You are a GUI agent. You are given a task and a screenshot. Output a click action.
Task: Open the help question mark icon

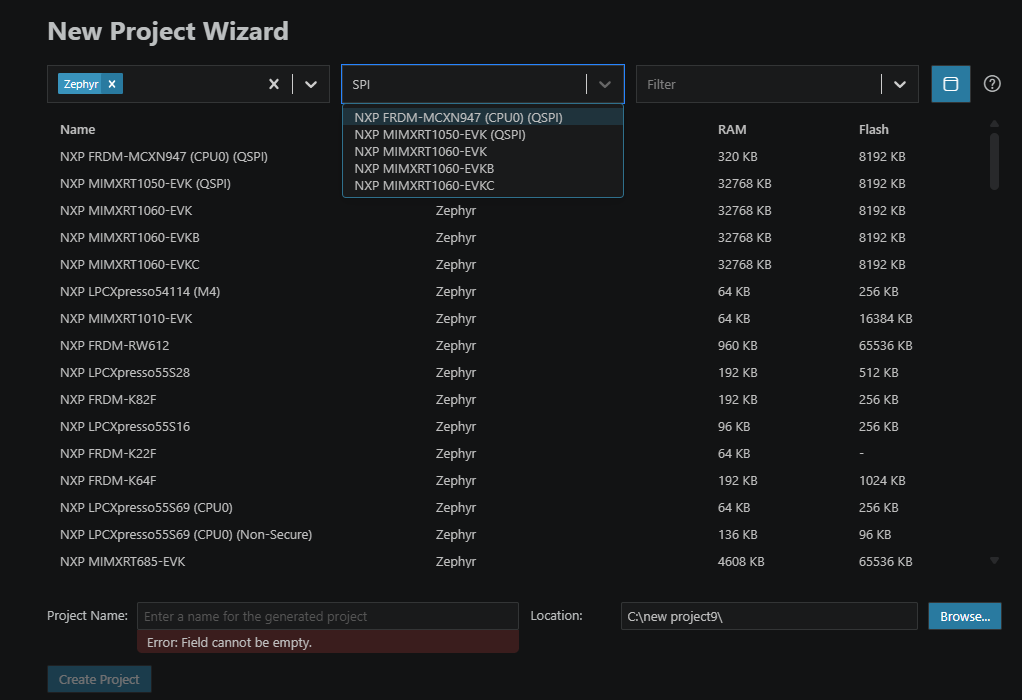(992, 84)
